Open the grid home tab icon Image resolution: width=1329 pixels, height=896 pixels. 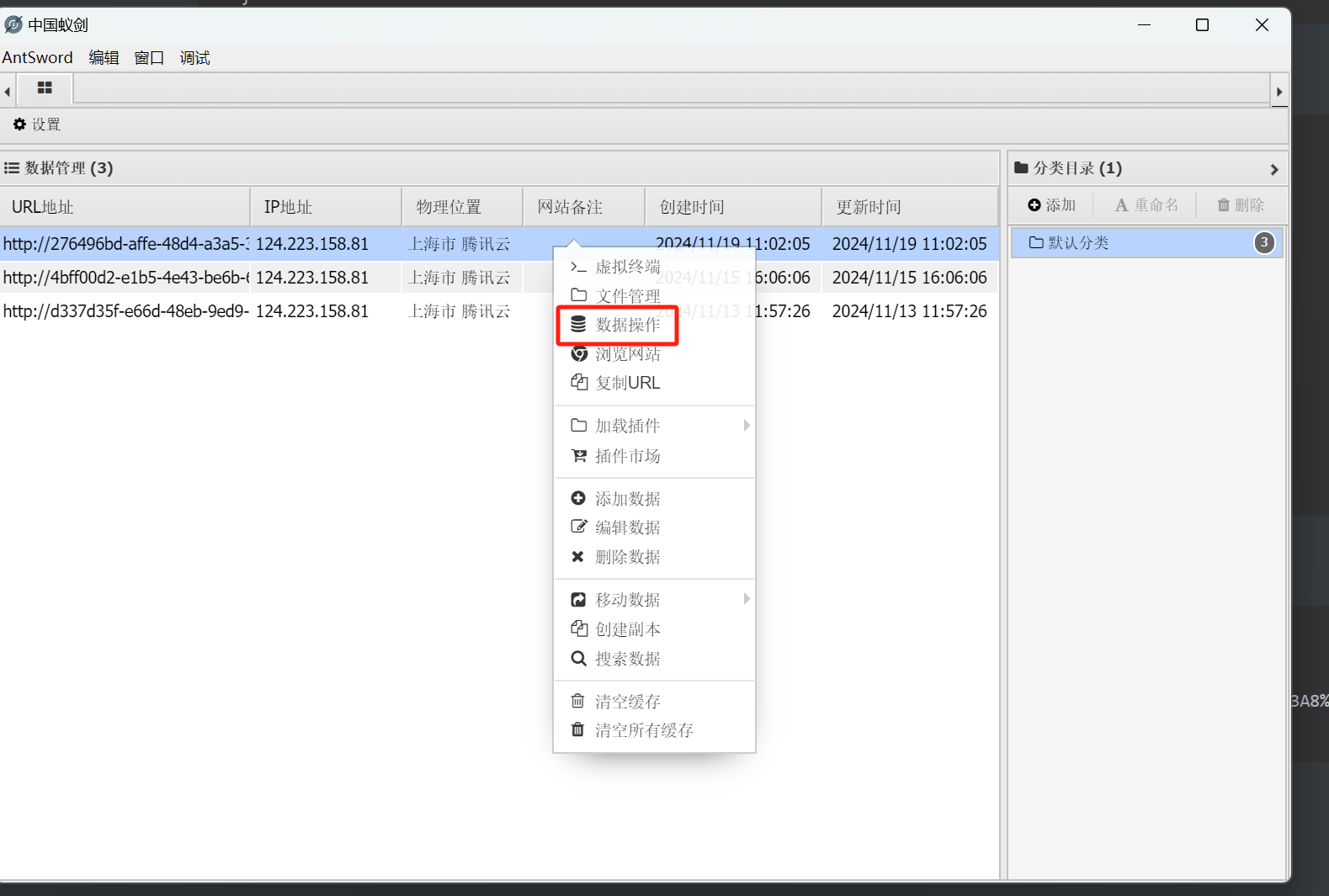tap(45, 88)
